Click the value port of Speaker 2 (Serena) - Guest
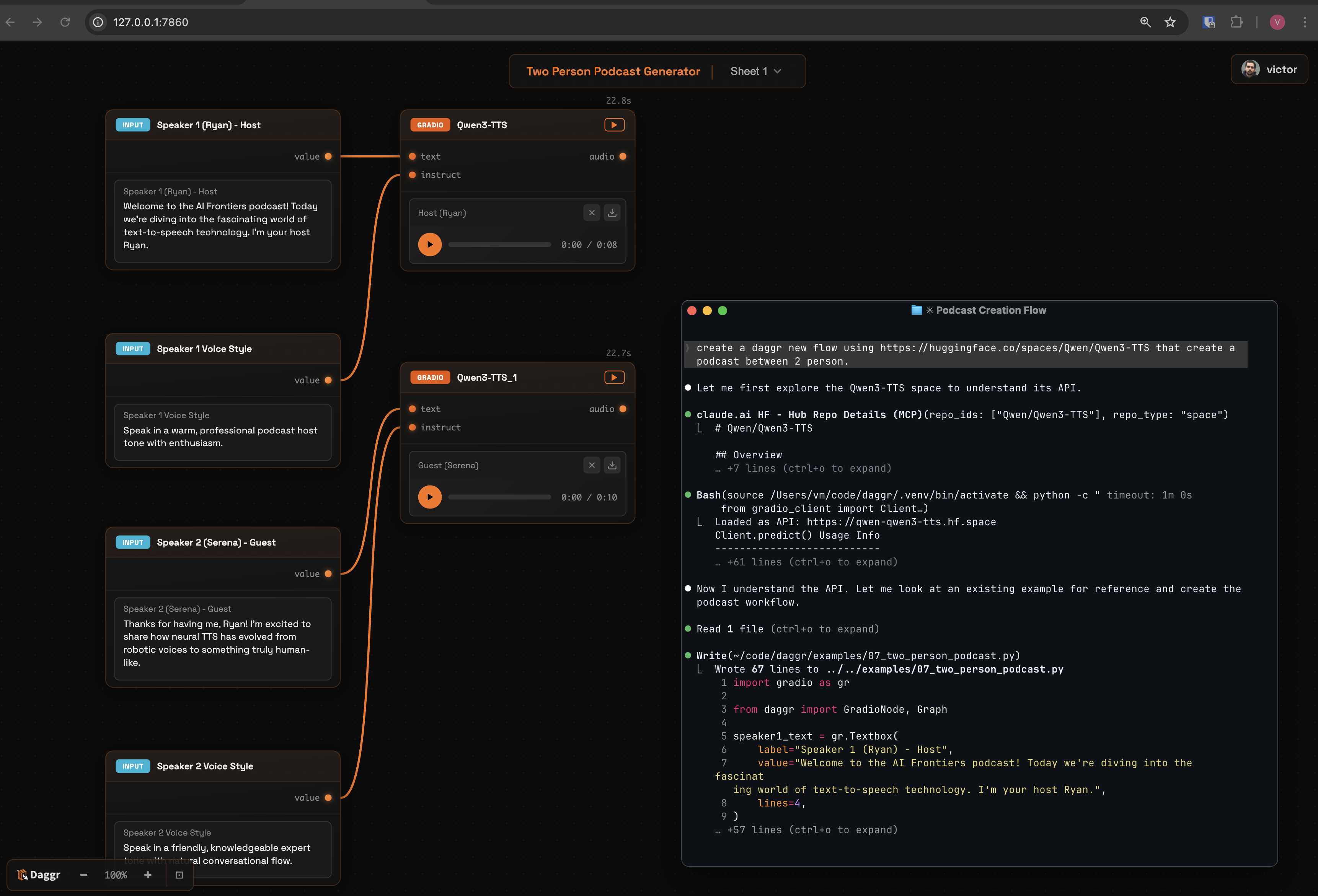The height and width of the screenshot is (896, 1318). click(328, 574)
